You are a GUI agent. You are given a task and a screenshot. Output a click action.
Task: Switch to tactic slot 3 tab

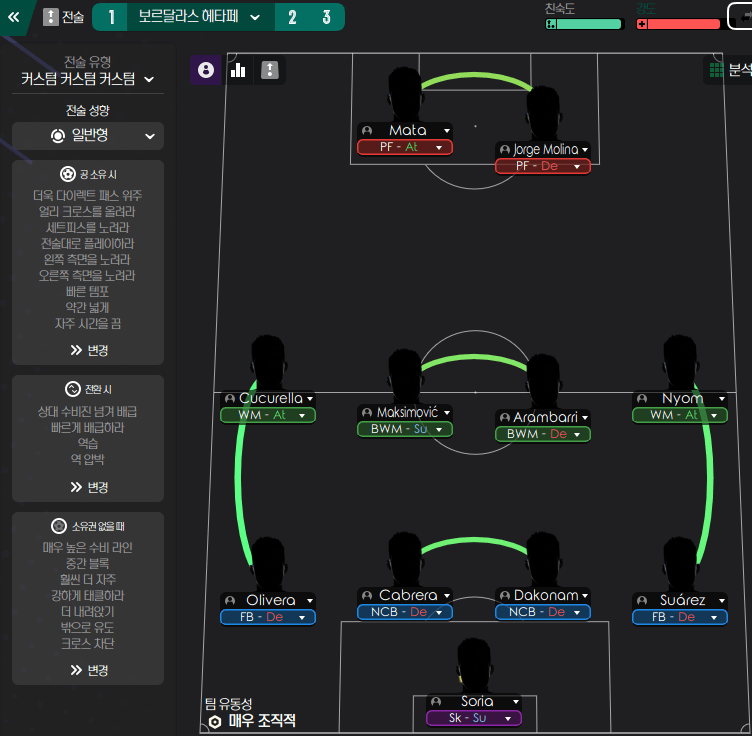[x=327, y=17]
